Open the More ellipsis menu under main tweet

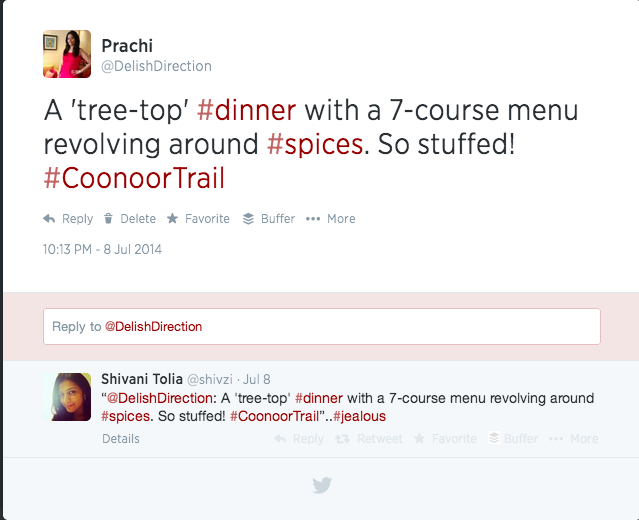[x=313, y=219]
